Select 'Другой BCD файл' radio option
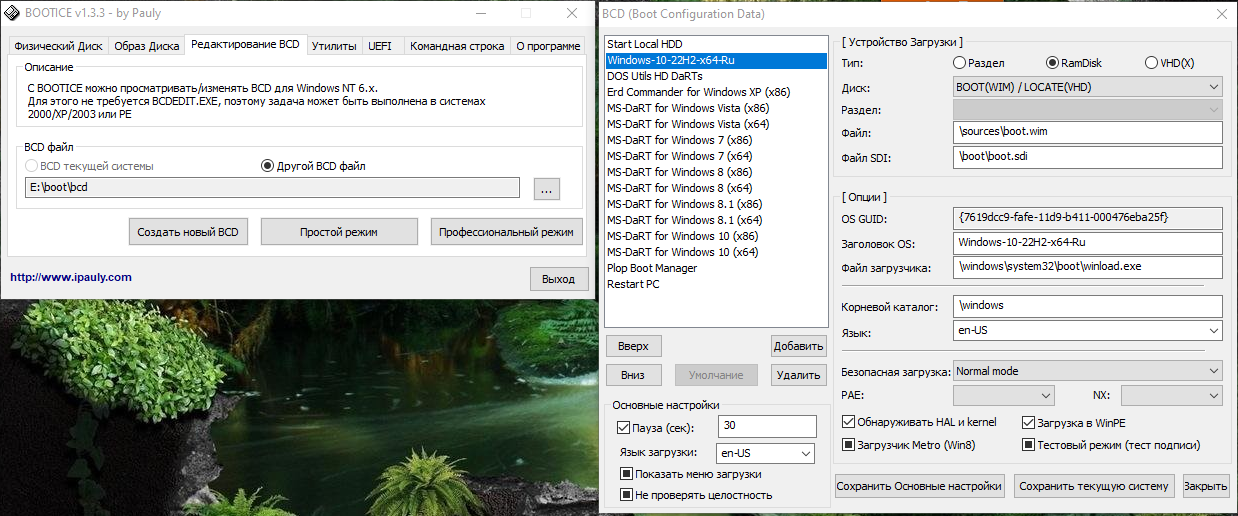The height and width of the screenshot is (516, 1238). 267,166
